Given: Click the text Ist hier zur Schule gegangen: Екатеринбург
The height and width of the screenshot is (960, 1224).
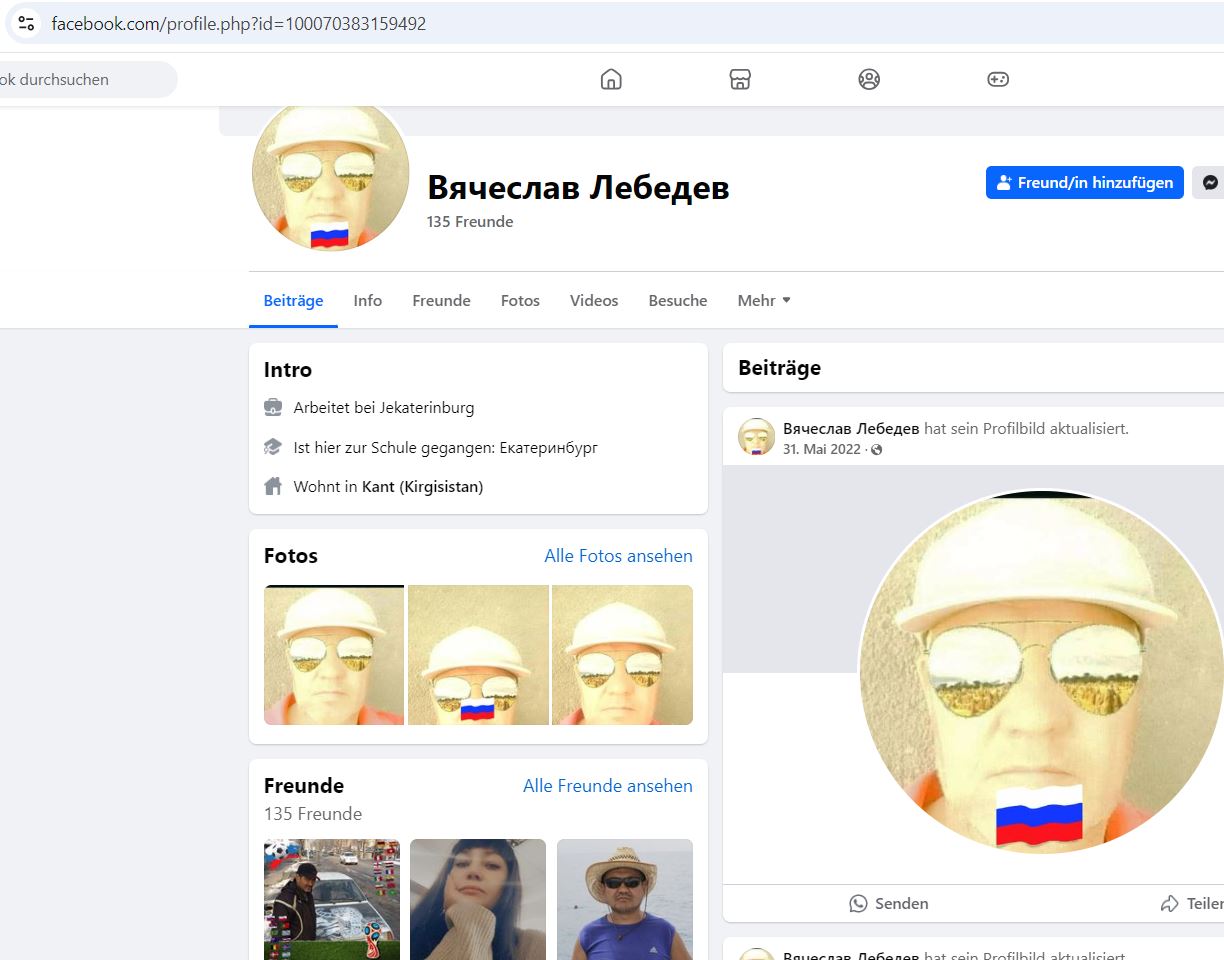Looking at the screenshot, I should click(x=446, y=447).
